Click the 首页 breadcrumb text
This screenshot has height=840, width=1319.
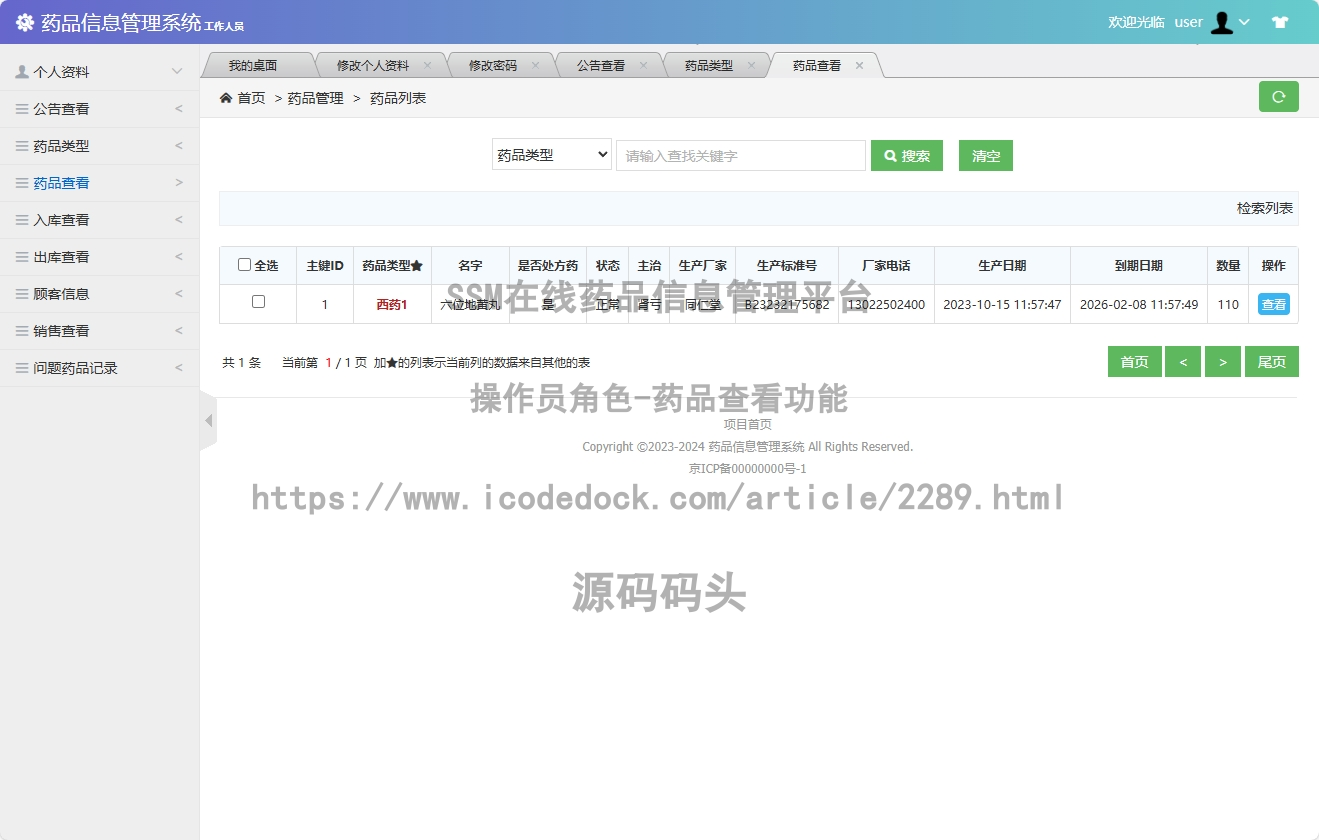[x=252, y=98]
